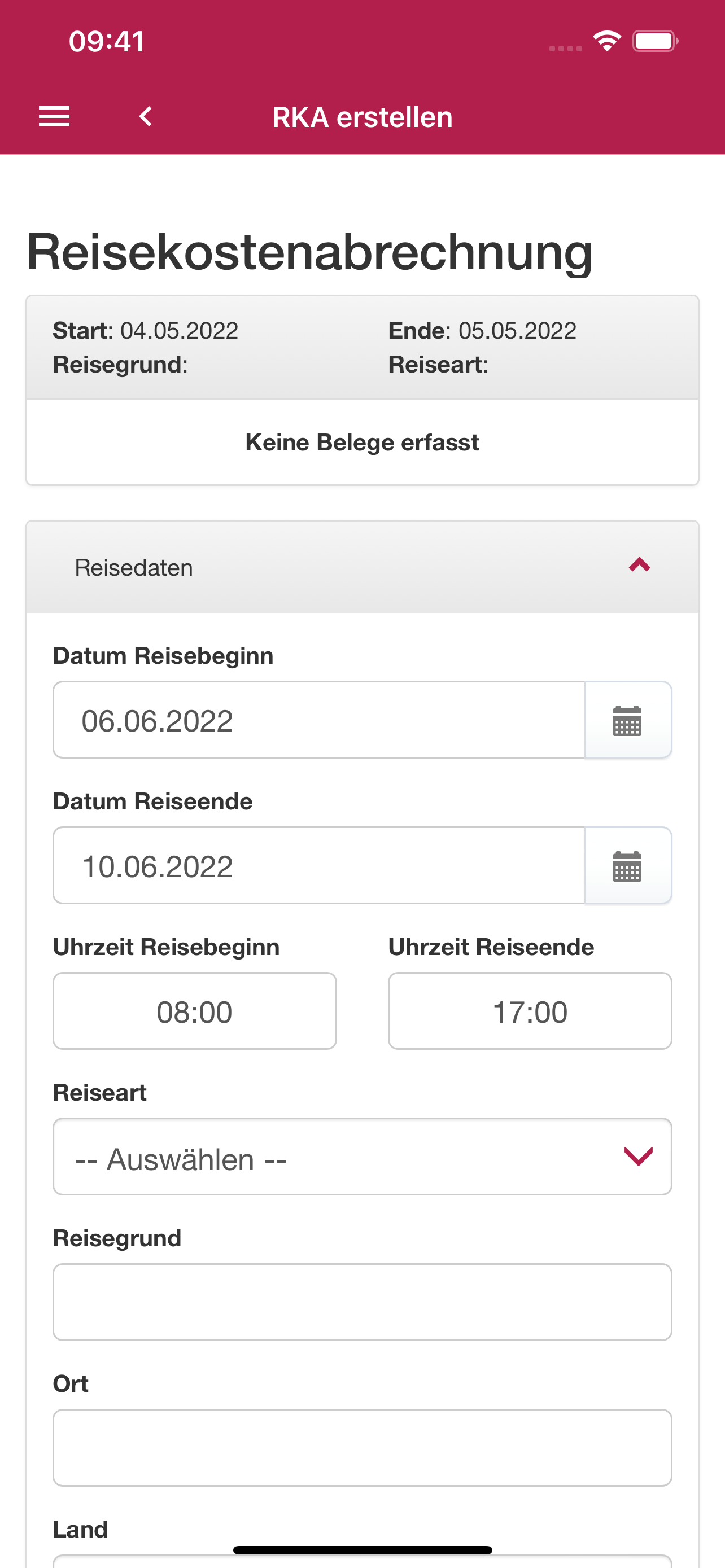Edit the Uhrzeit Reiseende time 17:00
The height and width of the screenshot is (1568, 725).
click(530, 1011)
